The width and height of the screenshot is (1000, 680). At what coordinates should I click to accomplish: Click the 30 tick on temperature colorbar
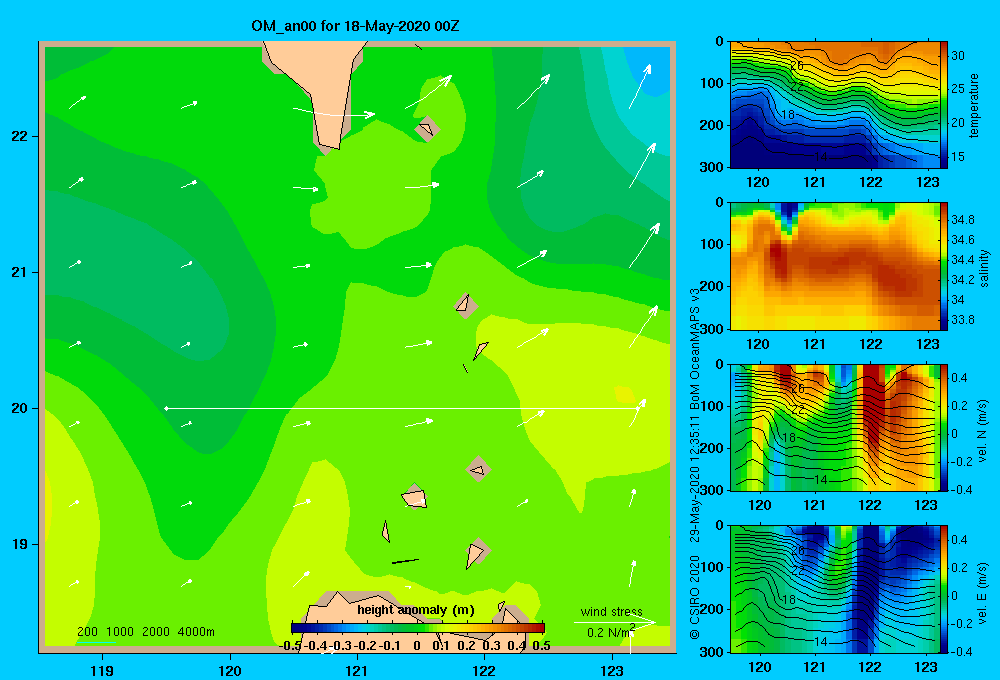958,55
